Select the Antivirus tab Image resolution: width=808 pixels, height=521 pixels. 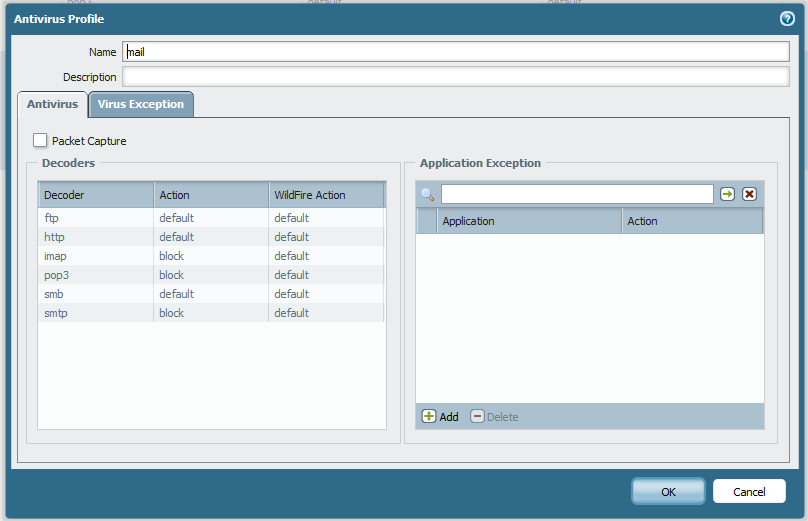point(52,104)
